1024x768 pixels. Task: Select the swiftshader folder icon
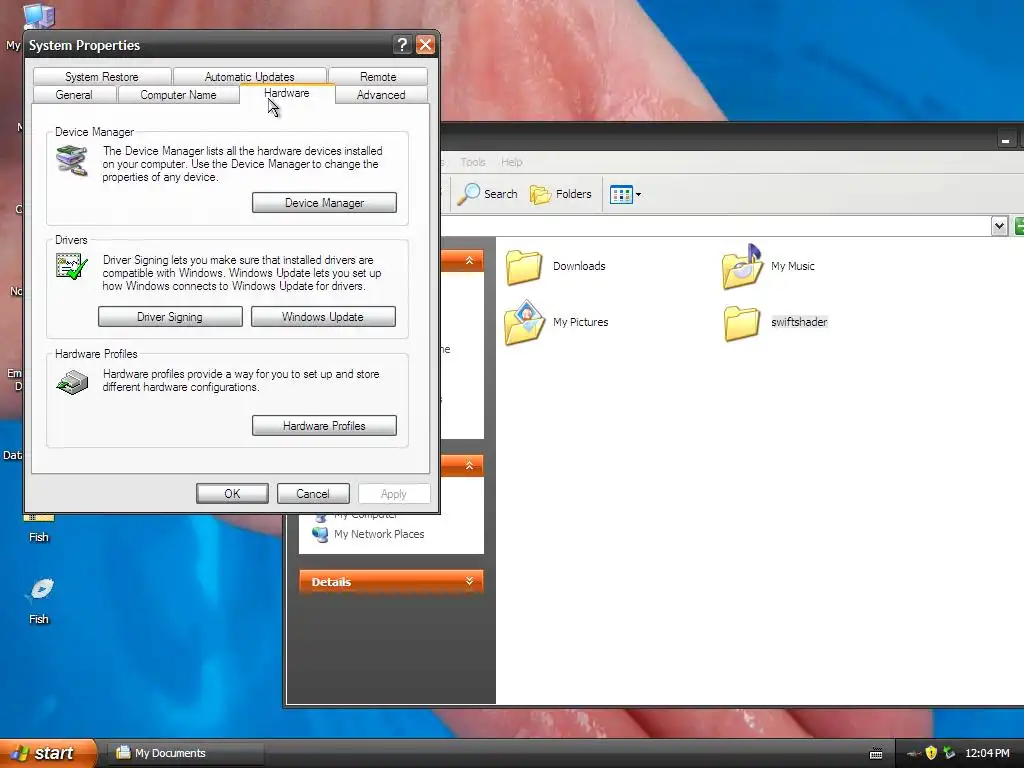click(742, 323)
